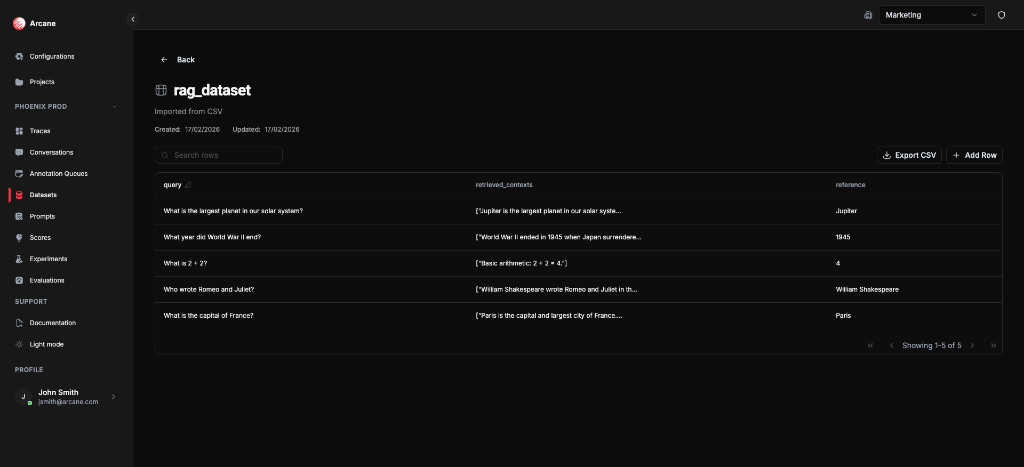
Task: Open Evaluations in the sidebar
Action: pyautogui.click(x=47, y=280)
